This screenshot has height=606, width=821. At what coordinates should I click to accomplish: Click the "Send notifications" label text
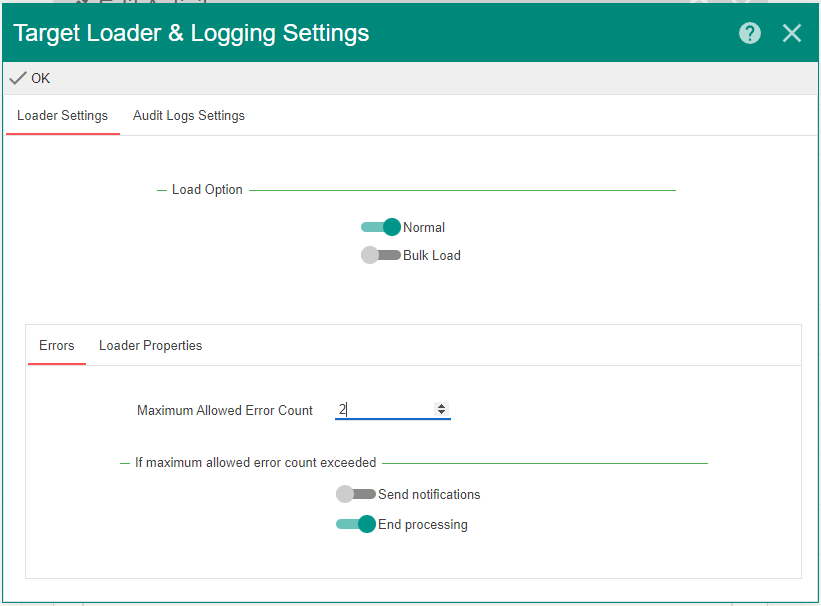429,494
